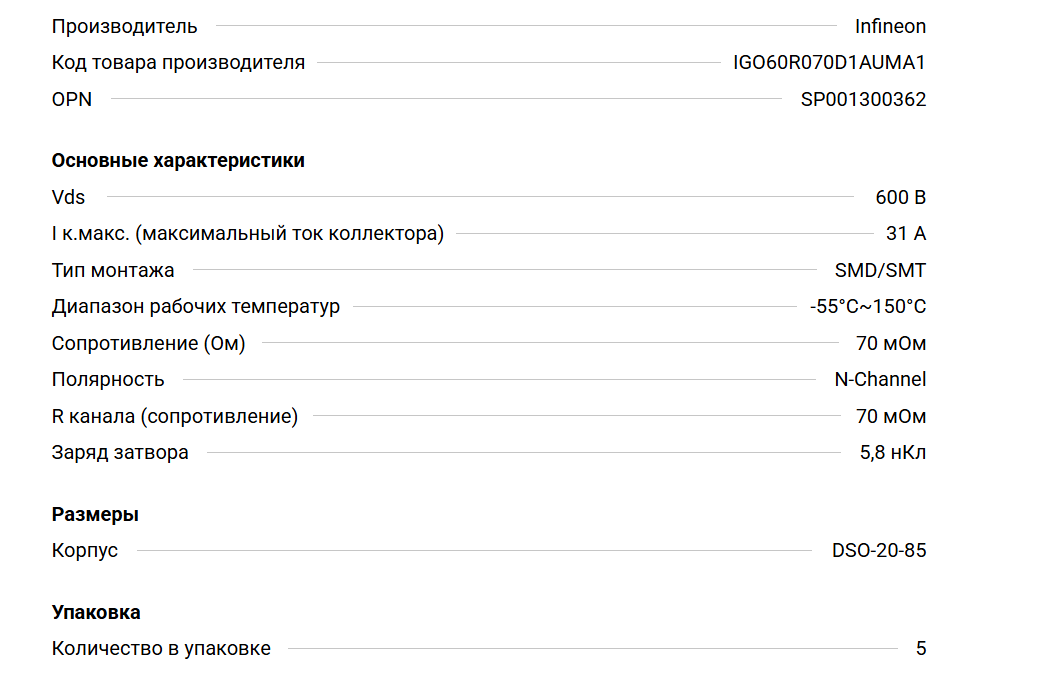The width and height of the screenshot is (1058, 687).
Task: Click the gate charge value 5,8 нКл
Action: 893,453
